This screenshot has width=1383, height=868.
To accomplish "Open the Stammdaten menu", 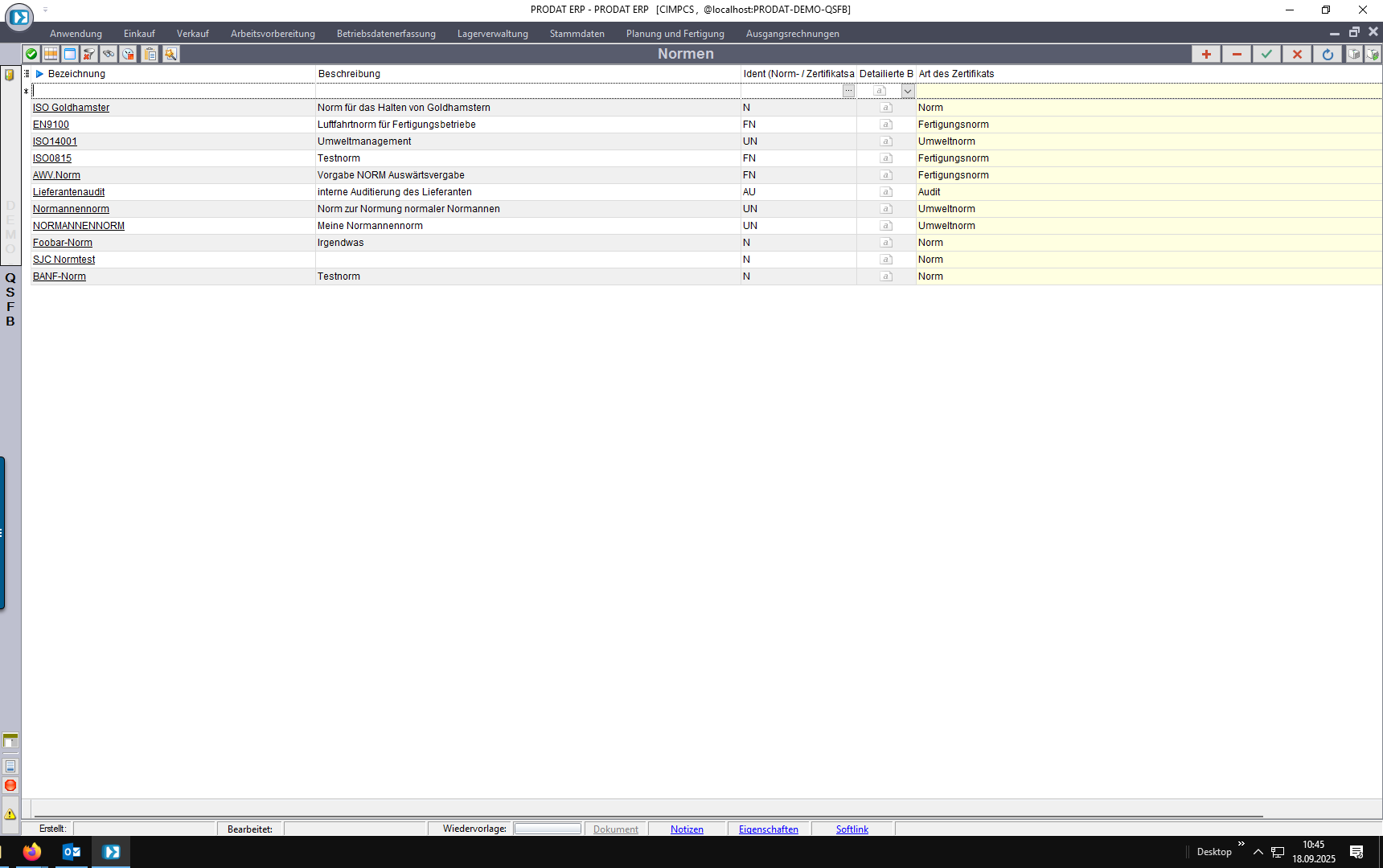I will [x=577, y=34].
